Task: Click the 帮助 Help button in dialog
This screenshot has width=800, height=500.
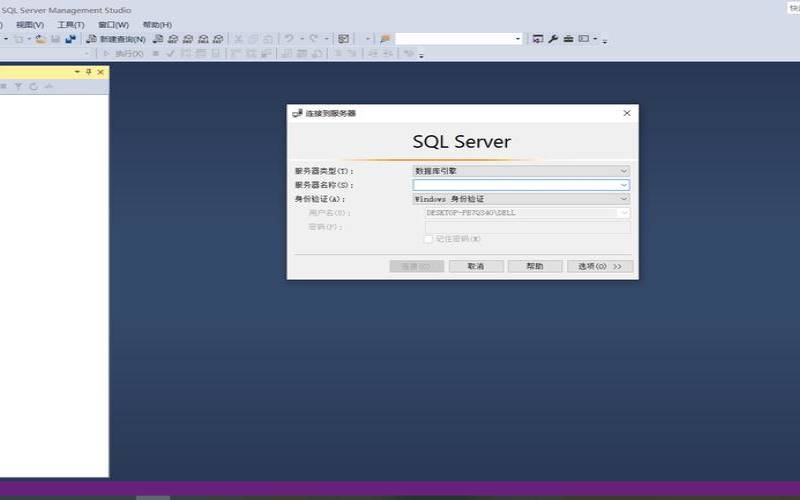Action: coord(535,266)
